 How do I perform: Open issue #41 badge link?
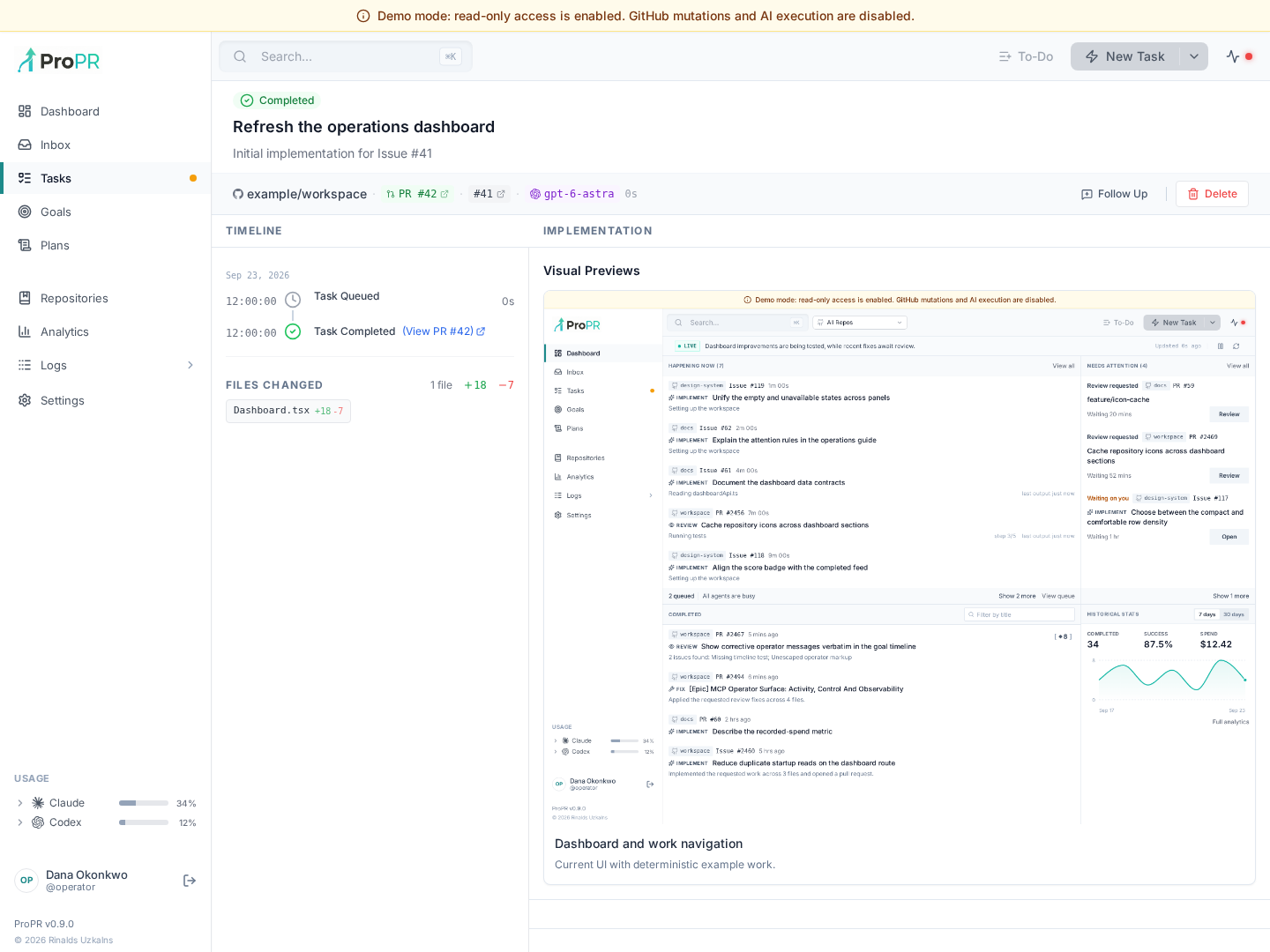pyautogui.click(x=489, y=194)
